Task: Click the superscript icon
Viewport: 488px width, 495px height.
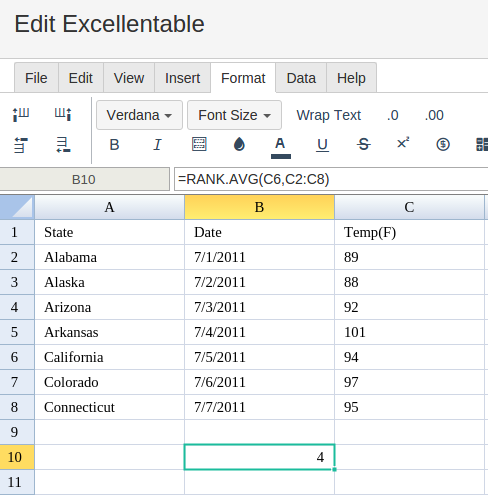Action: tap(403, 143)
